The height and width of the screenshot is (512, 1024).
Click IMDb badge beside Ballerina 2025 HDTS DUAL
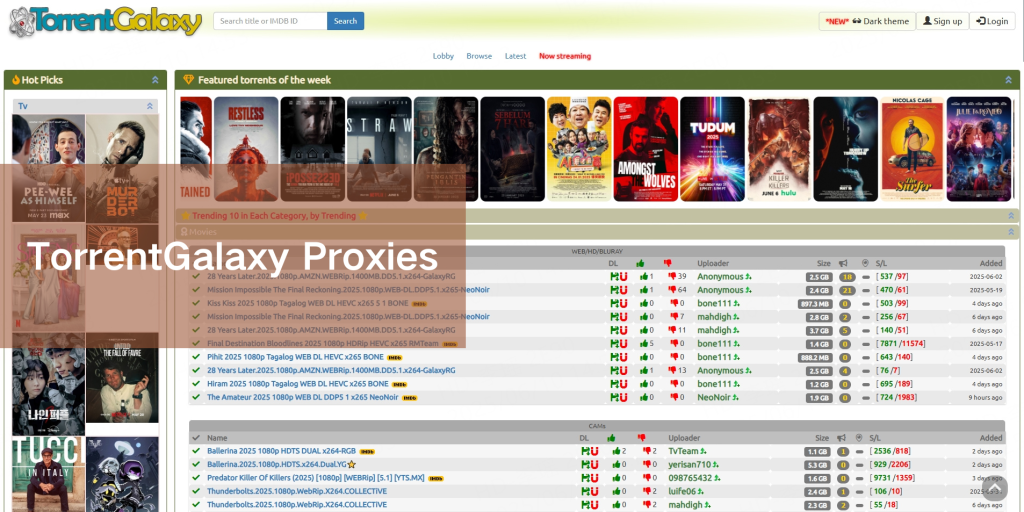point(367,451)
